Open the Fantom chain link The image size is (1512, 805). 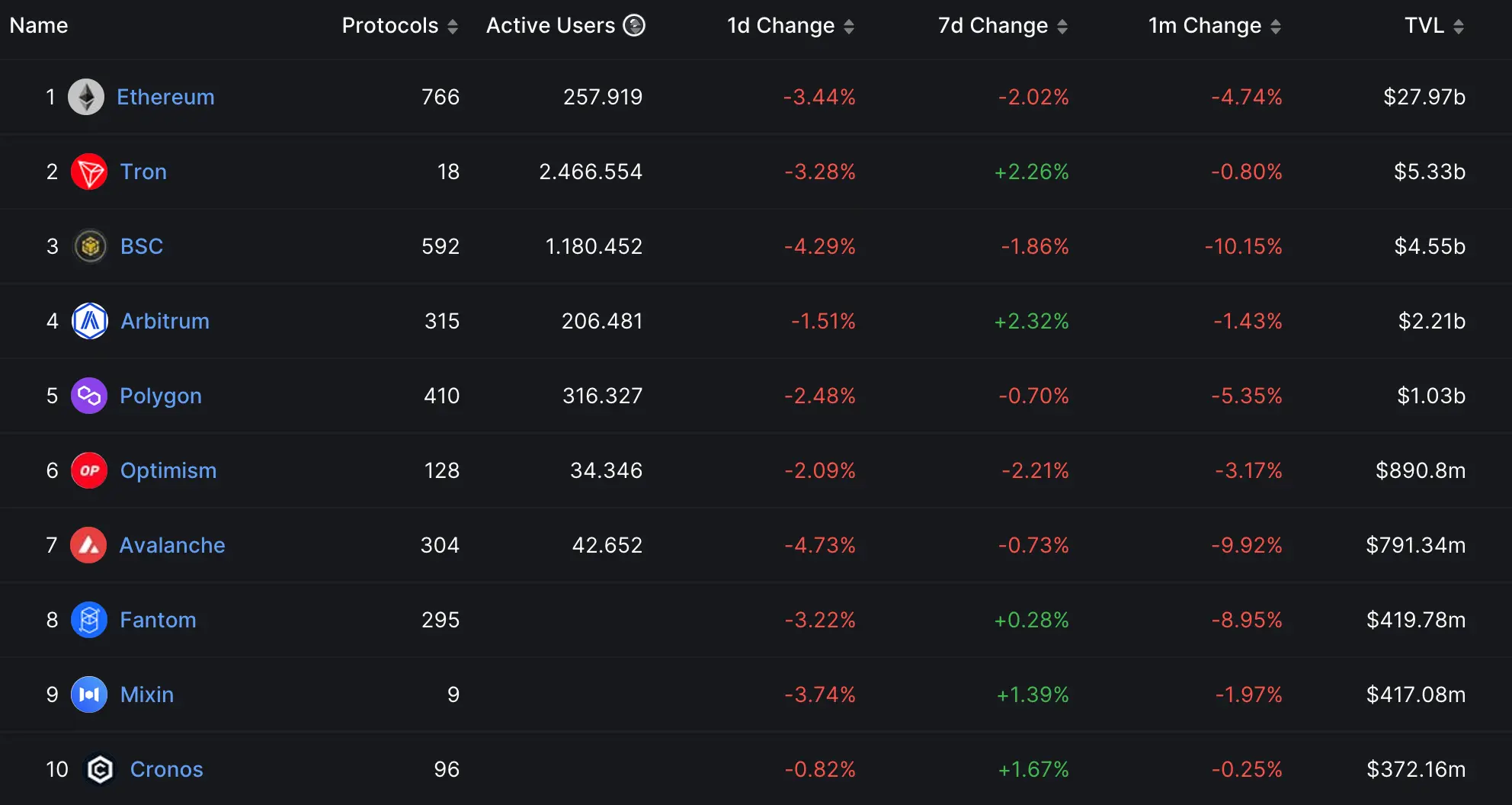pyautogui.click(x=158, y=620)
